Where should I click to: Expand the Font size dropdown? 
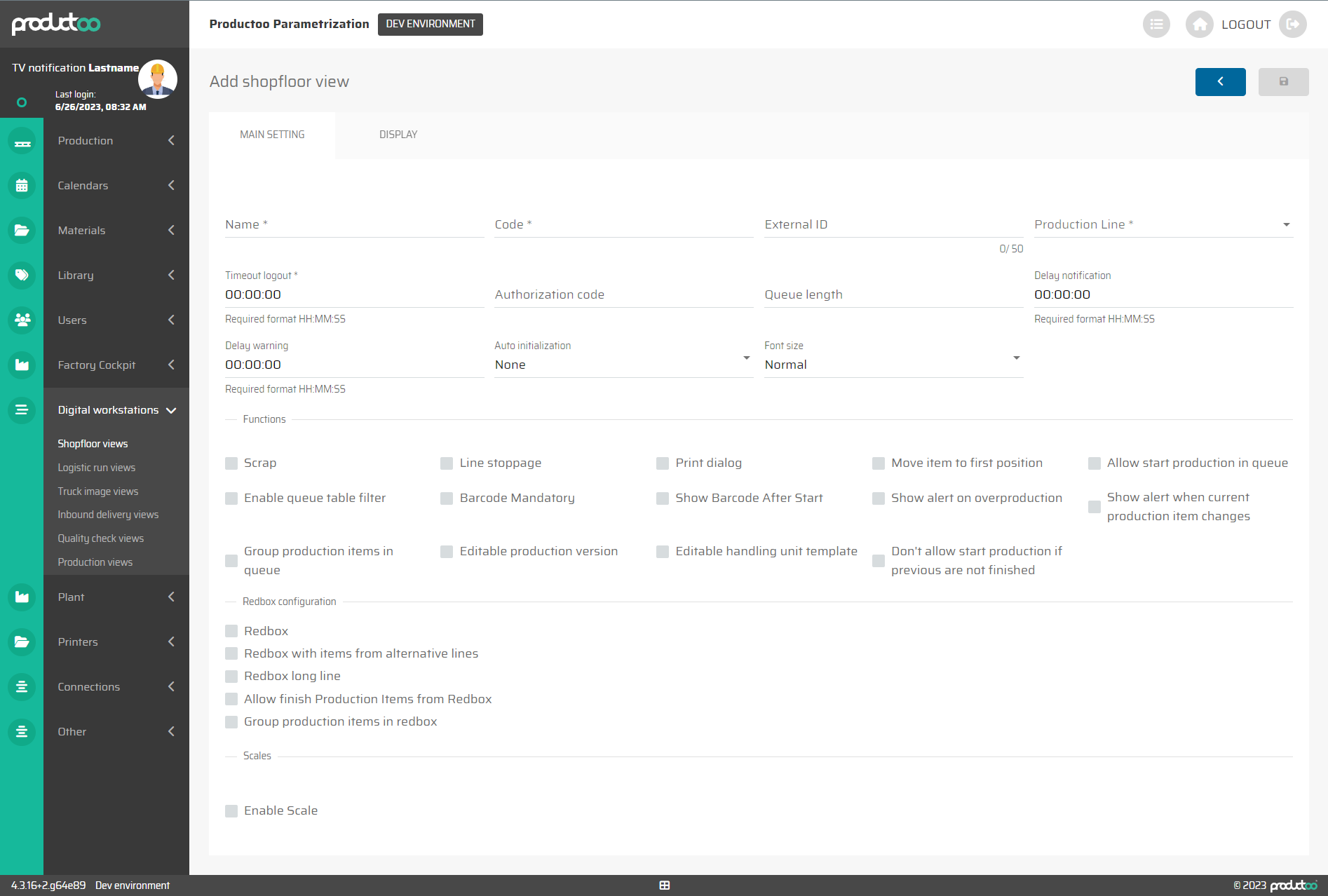[x=893, y=365]
